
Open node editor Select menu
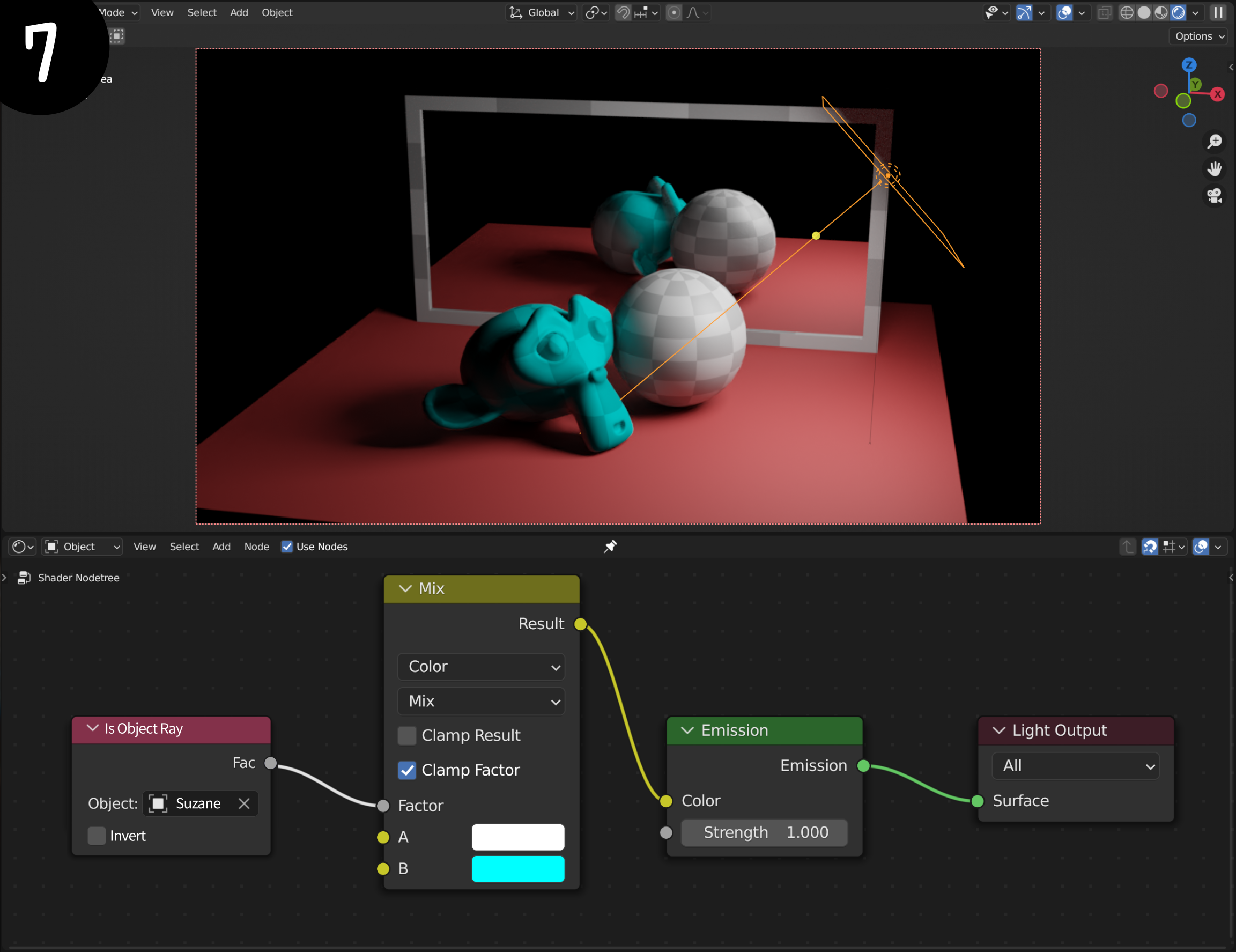[184, 546]
